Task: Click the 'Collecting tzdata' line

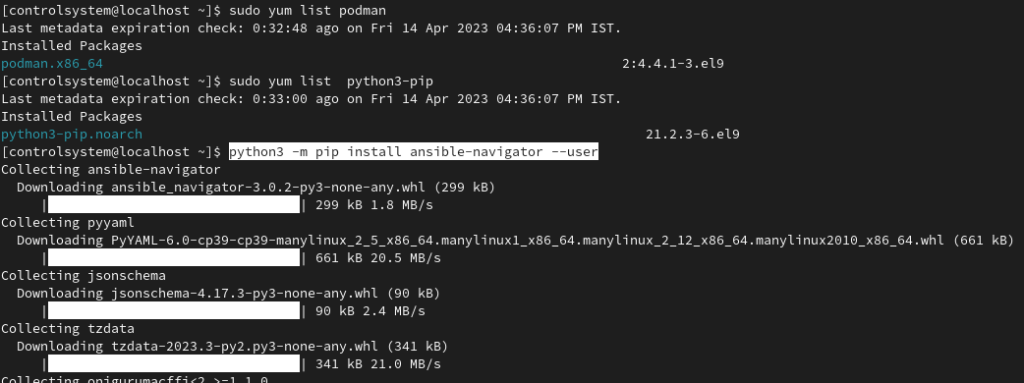Action: tap(67, 329)
